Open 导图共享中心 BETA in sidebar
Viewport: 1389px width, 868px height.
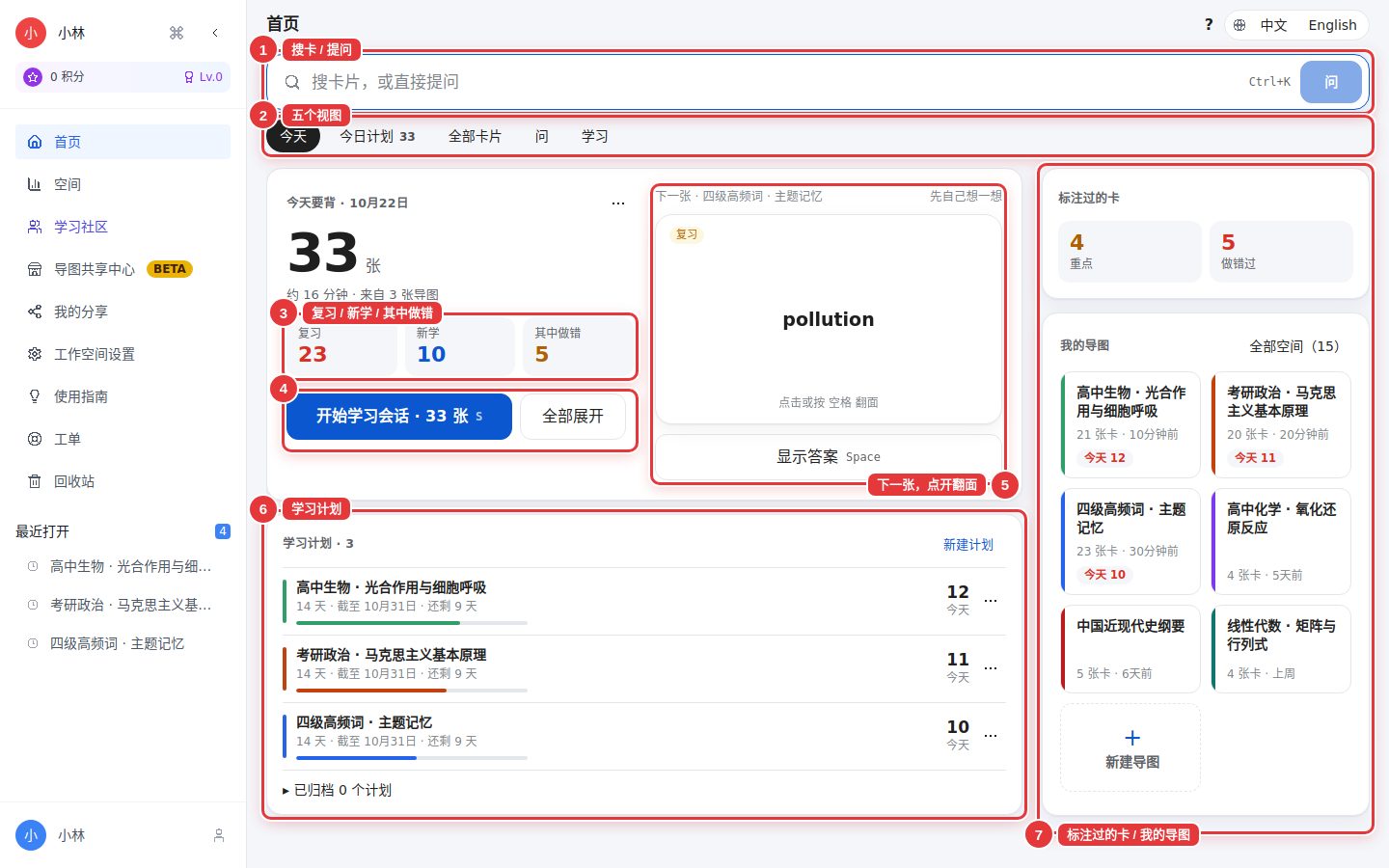tap(123, 269)
